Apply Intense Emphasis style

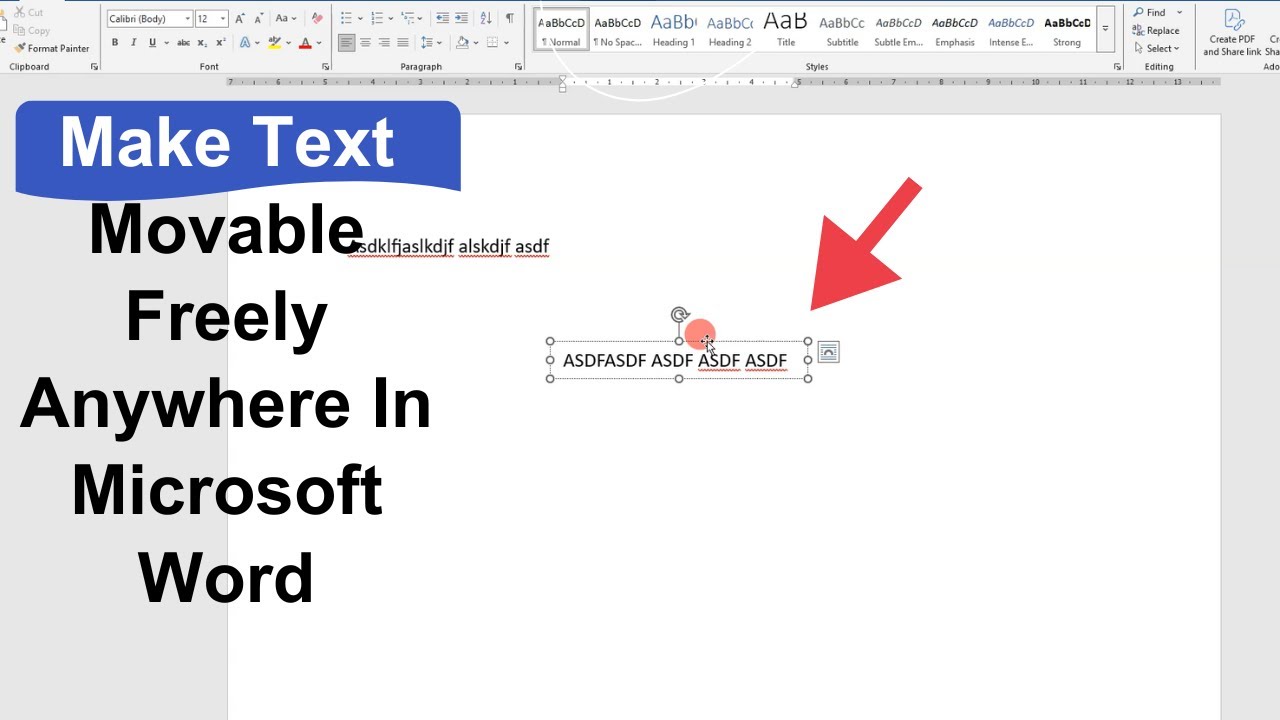tap(1011, 28)
